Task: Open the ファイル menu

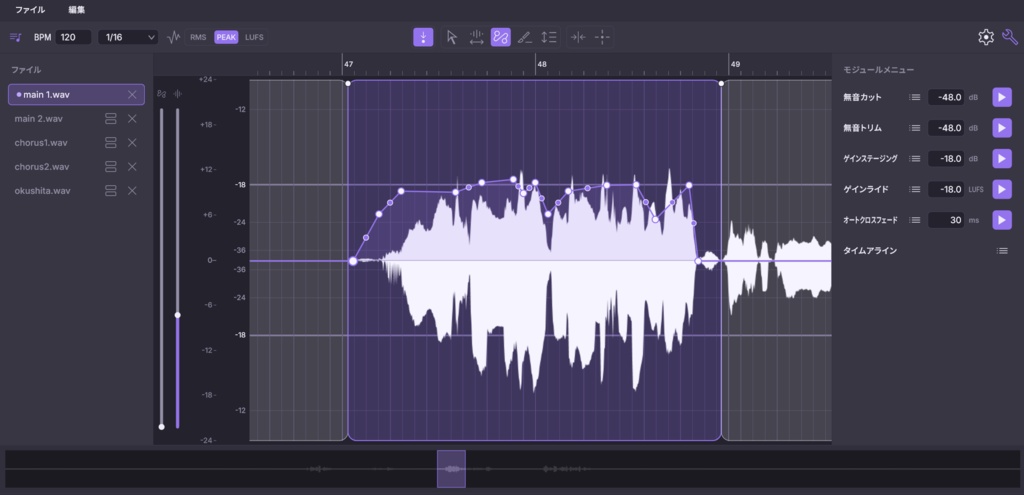Action: click(30, 10)
